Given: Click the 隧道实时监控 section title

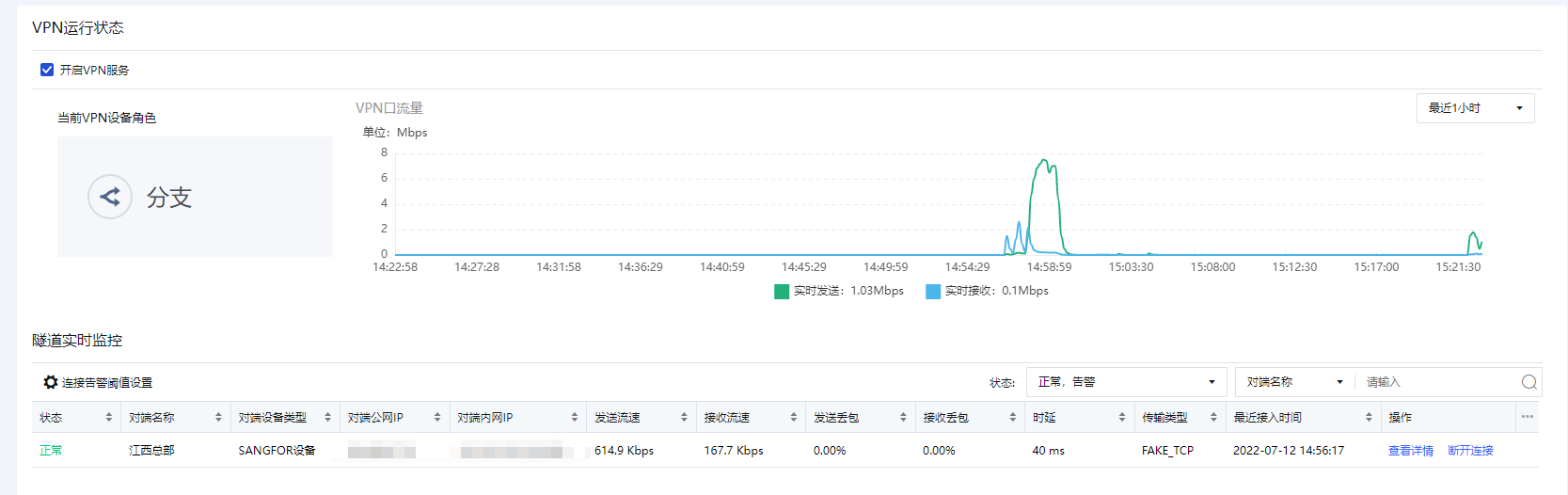Looking at the screenshot, I should point(77,340).
